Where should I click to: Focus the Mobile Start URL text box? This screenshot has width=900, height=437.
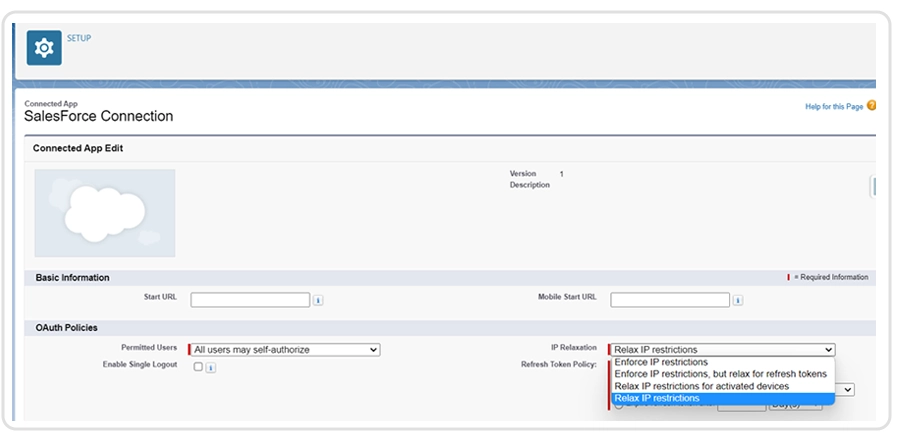(x=670, y=300)
